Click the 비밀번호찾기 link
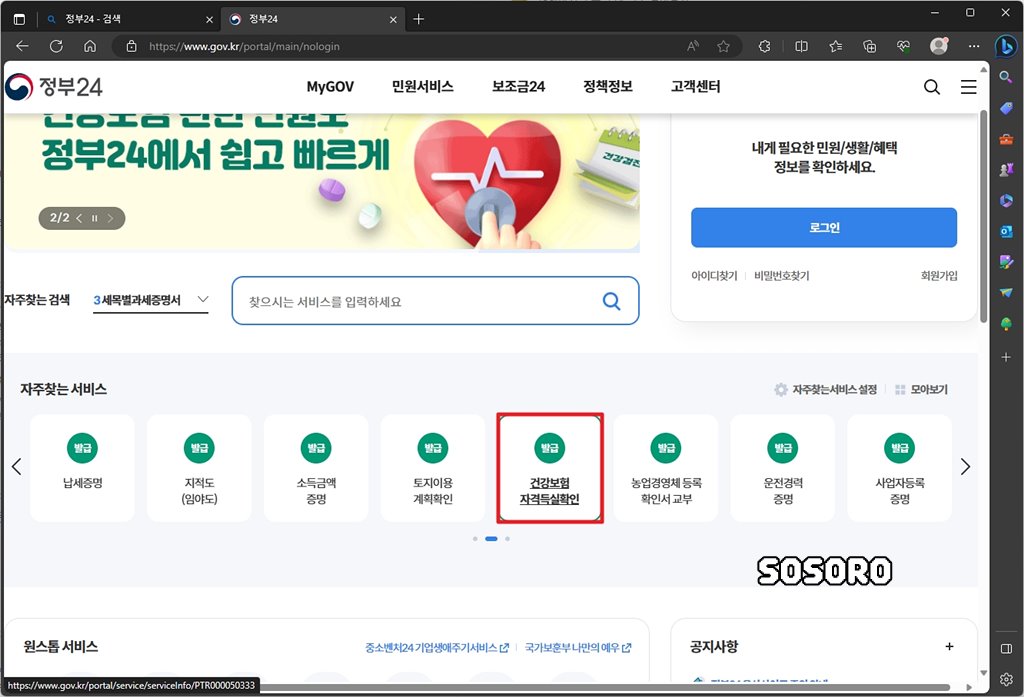The width and height of the screenshot is (1024, 697). point(782,276)
